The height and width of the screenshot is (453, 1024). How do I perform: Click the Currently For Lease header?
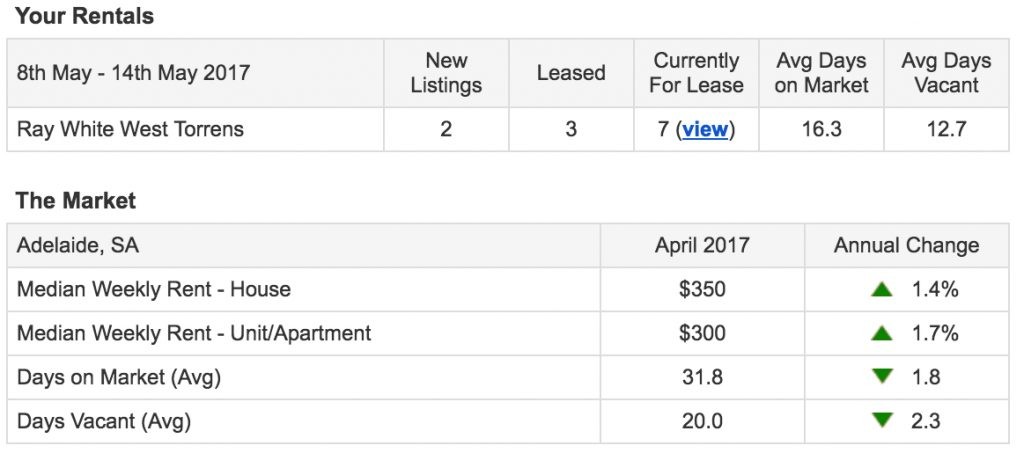coord(696,73)
